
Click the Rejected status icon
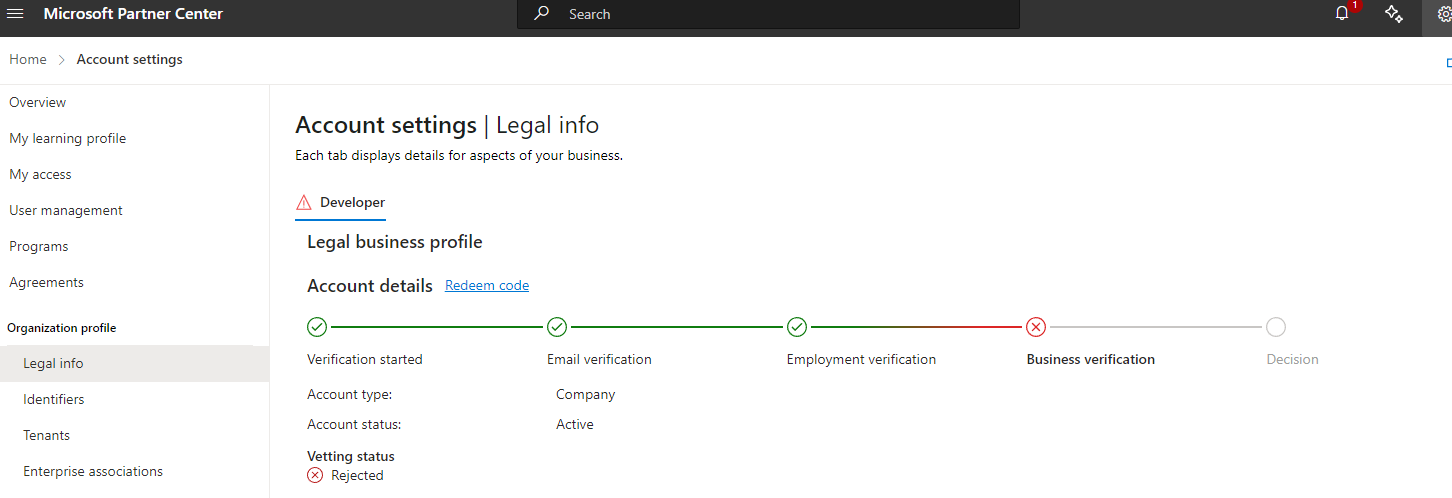click(x=315, y=475)
